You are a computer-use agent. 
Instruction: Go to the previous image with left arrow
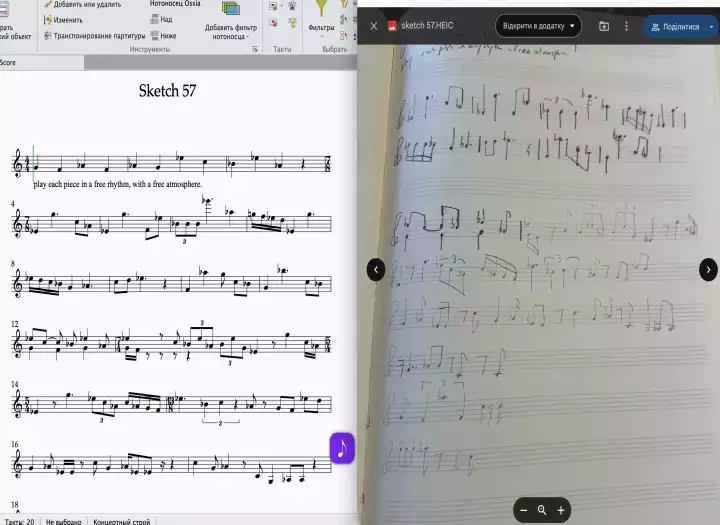tap(375, 269)
